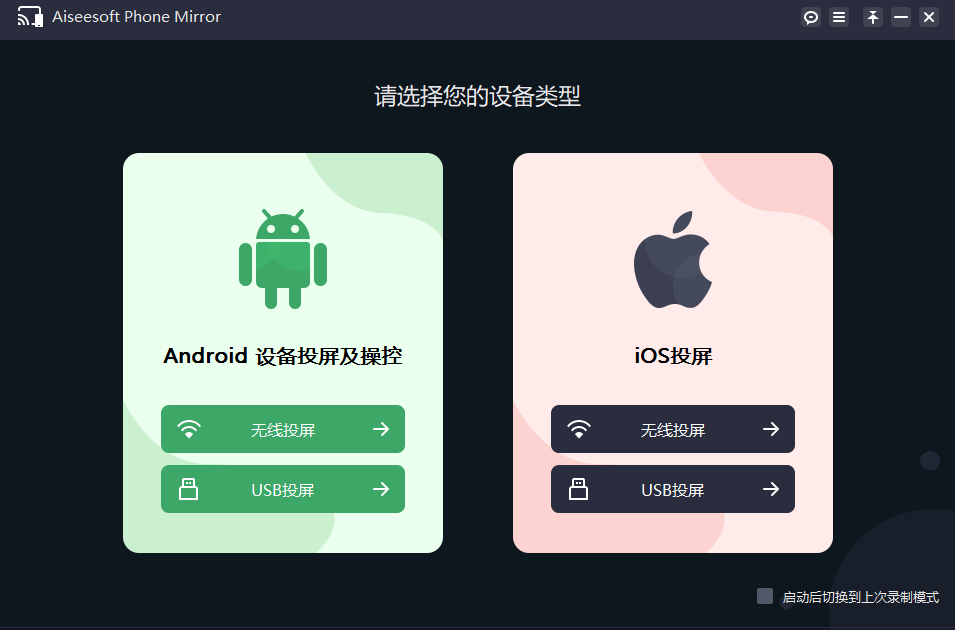
Task: Click the green Android robot icon
Action: tap(283, 258)
